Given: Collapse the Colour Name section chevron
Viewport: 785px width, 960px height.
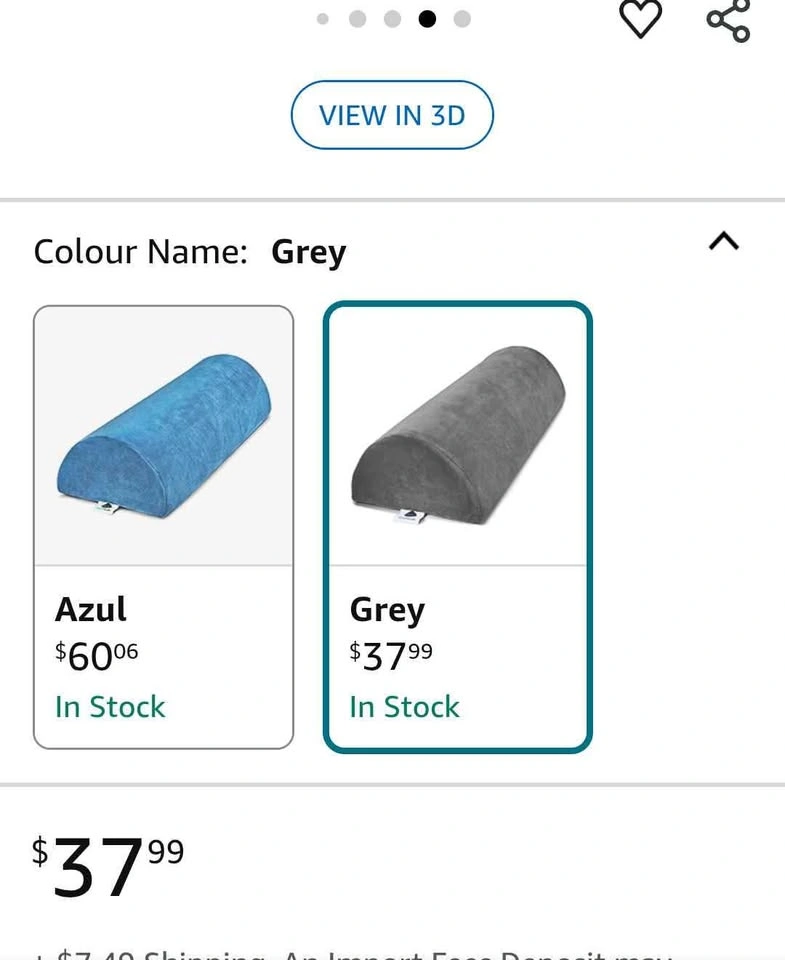Looking at the screenshot, I should pos(723,241).
